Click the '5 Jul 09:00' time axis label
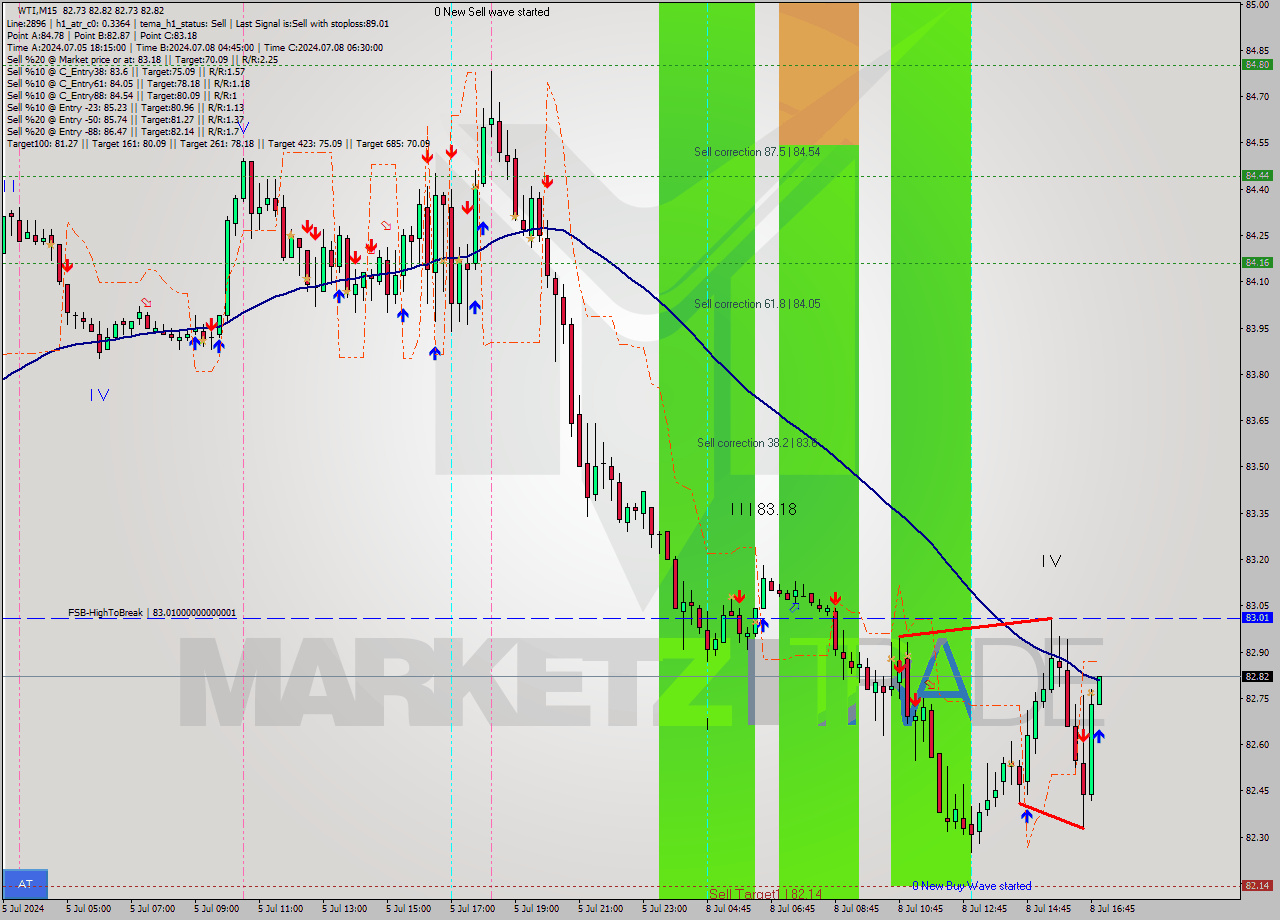This screenshot has width=1280, height=920. [216, 909]
